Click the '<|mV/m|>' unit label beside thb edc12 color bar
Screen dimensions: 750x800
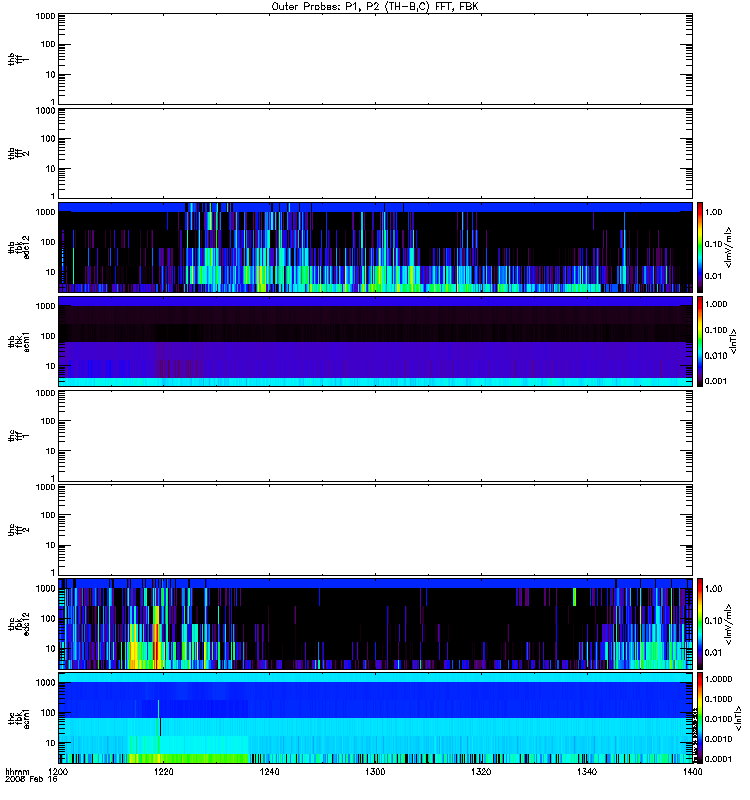click(729, 247)
